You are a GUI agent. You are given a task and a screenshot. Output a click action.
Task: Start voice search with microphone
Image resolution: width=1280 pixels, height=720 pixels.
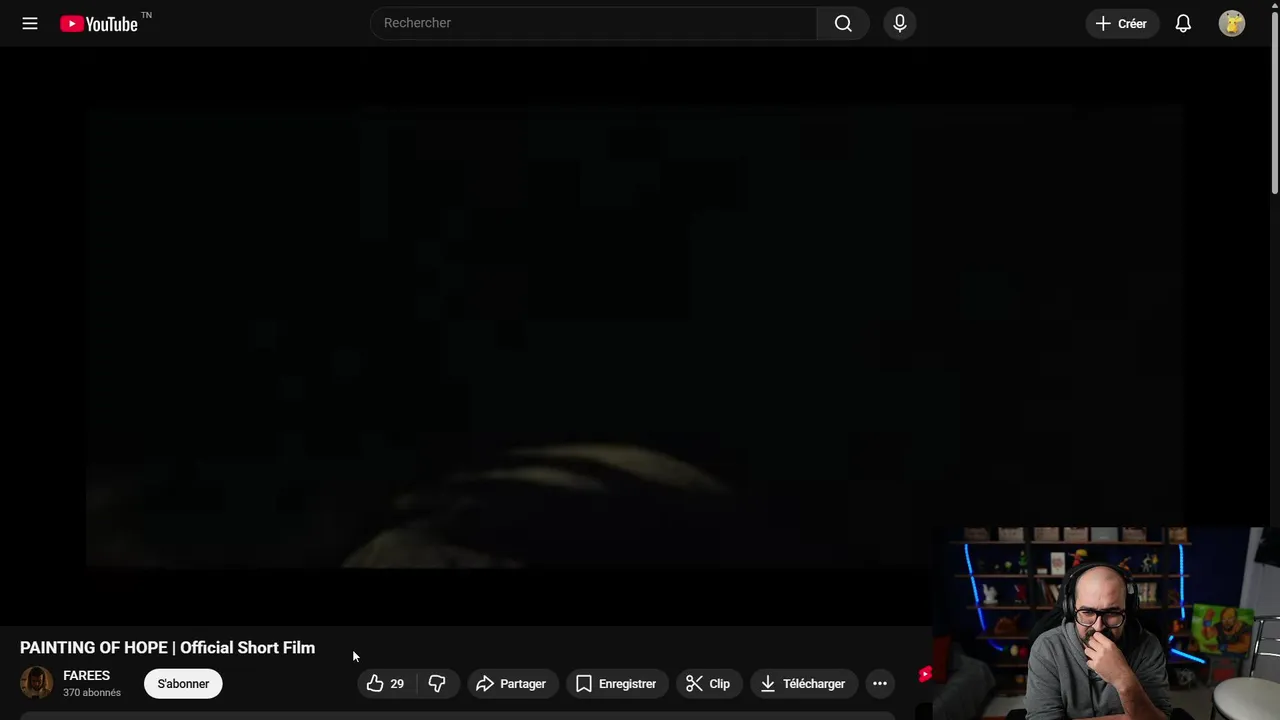pyautogui.click(x=900, y=23)
